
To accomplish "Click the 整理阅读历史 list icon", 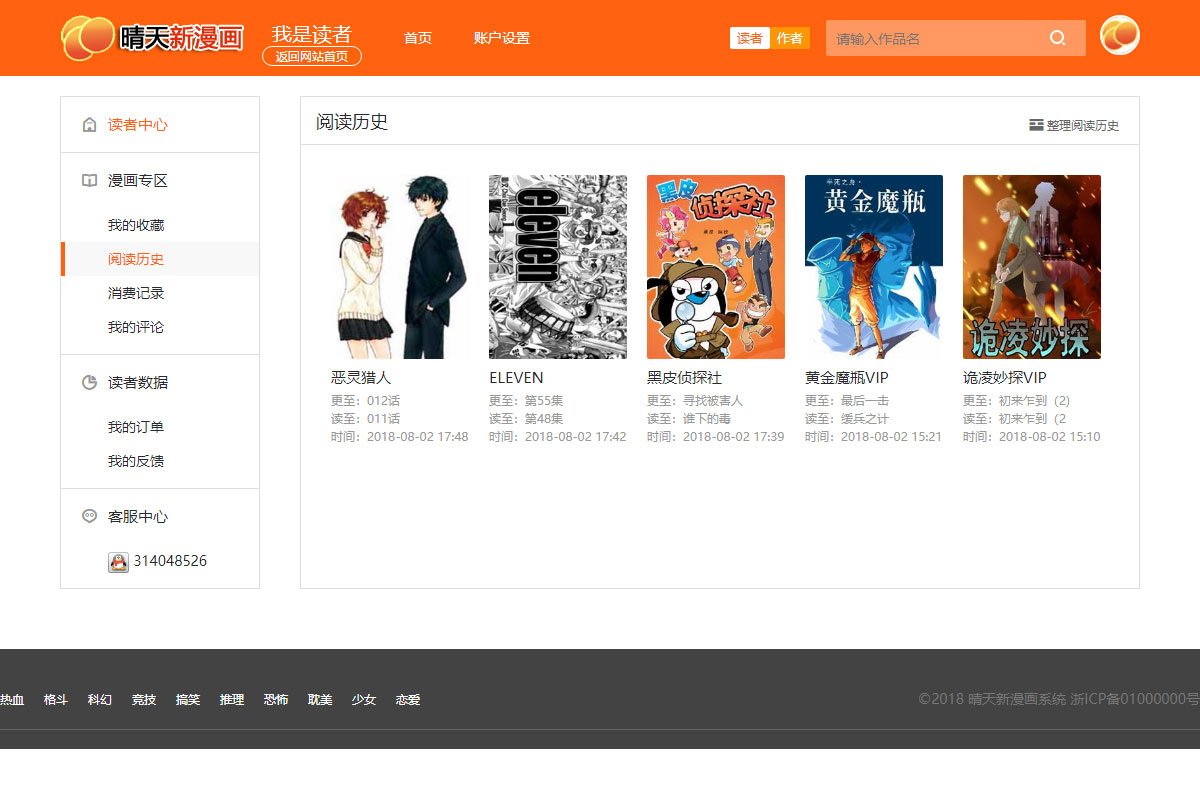I will point(1036,125).
